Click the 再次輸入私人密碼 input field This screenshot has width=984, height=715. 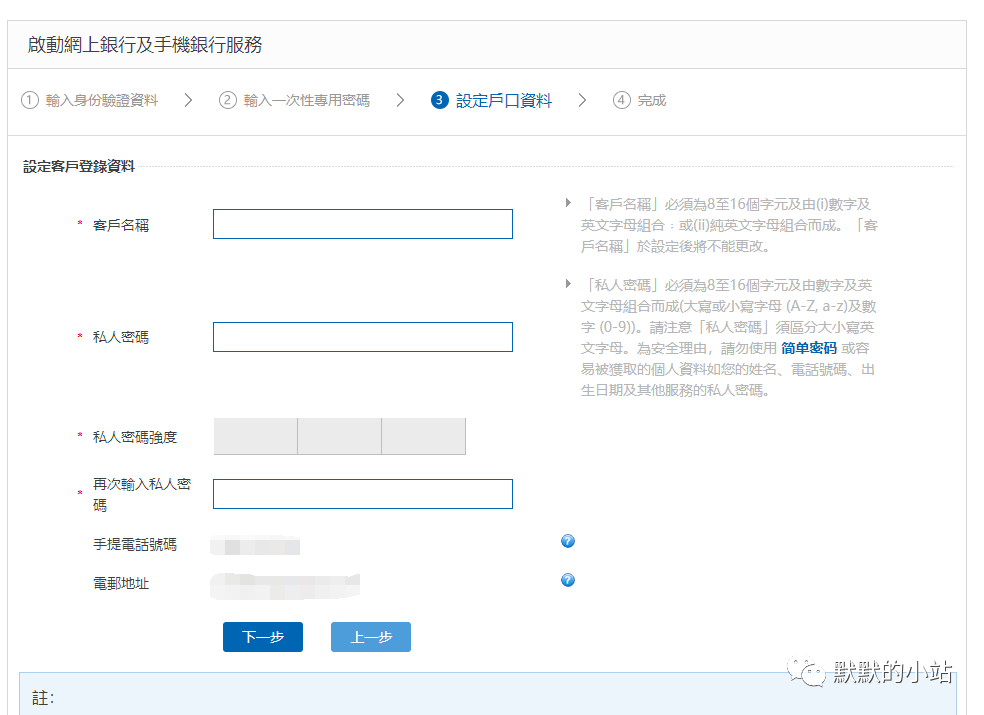click(x=362, y=493)
